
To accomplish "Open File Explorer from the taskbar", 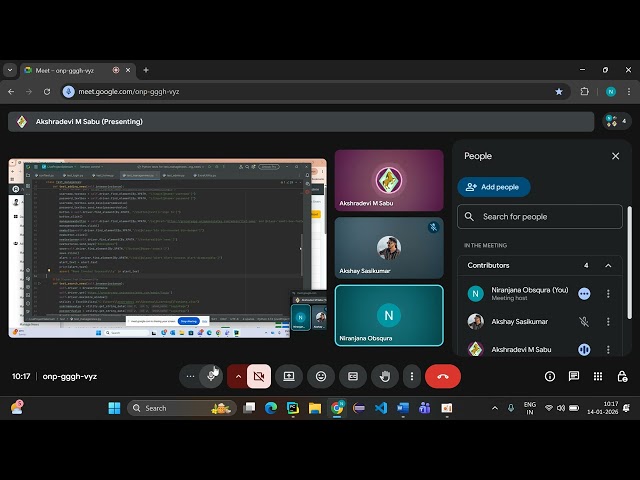I will [315, 408].
